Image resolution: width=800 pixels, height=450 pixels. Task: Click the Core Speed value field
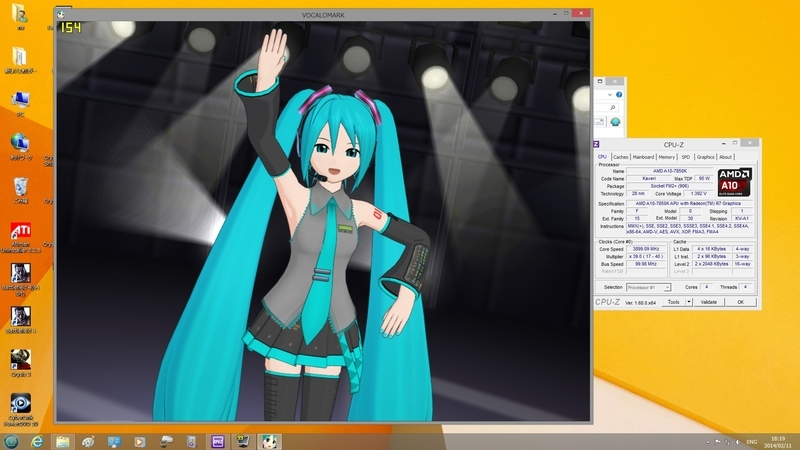(645, 249)
